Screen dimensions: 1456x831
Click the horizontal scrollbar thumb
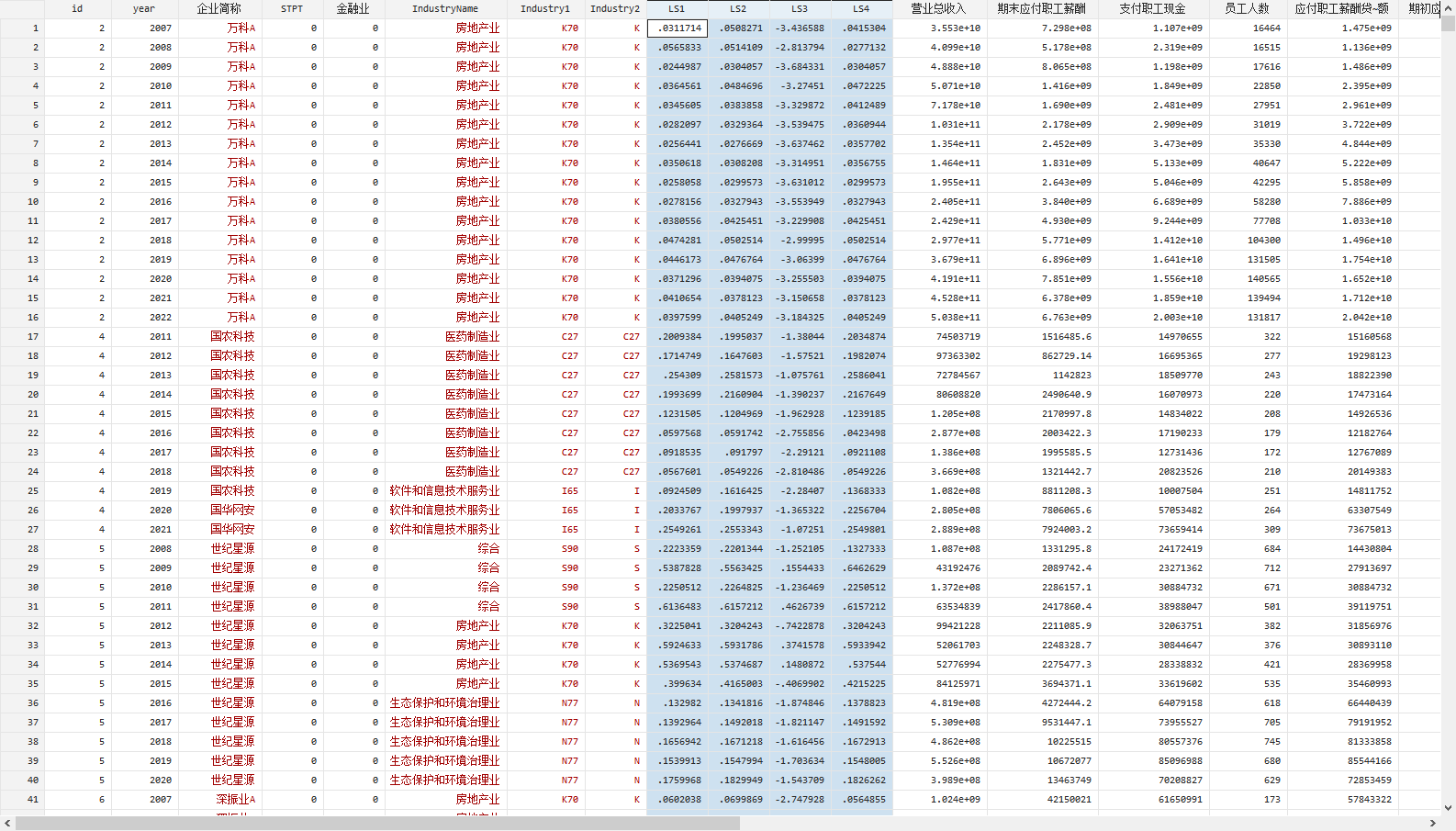point(377,824)
